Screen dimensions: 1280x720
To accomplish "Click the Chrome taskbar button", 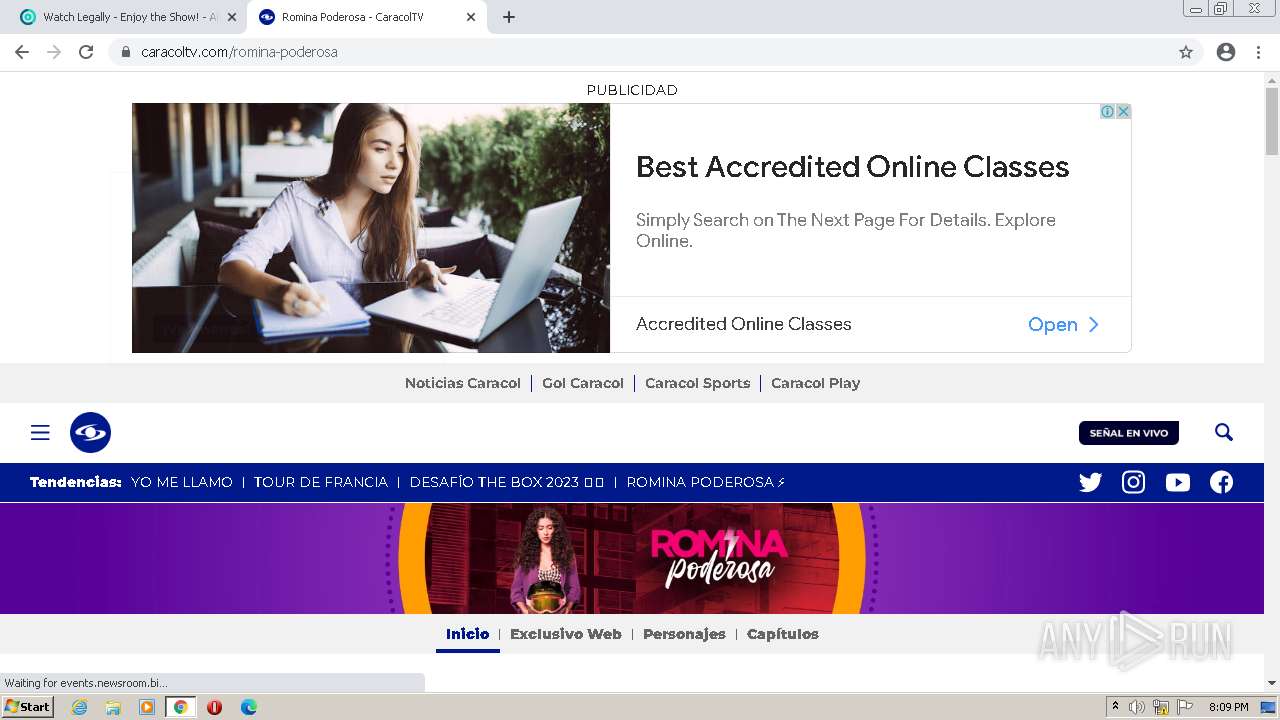I will click(181, 707).
